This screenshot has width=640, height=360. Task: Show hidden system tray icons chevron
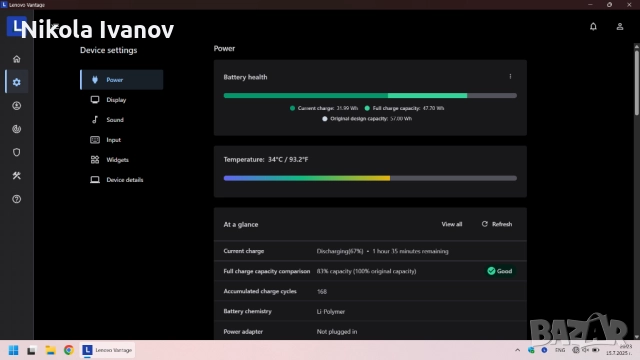518,350
